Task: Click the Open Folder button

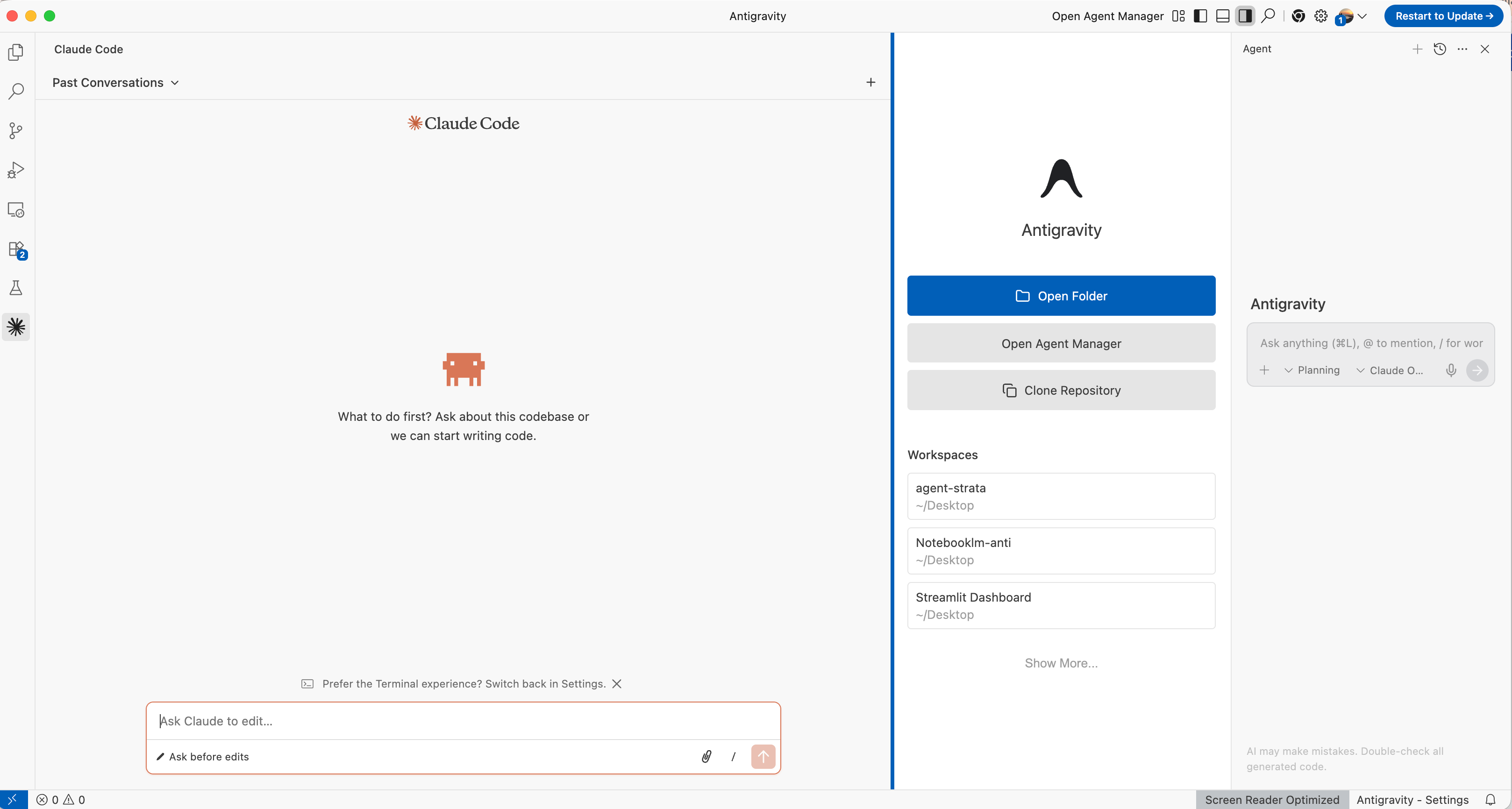Action: click(1061, 296)
